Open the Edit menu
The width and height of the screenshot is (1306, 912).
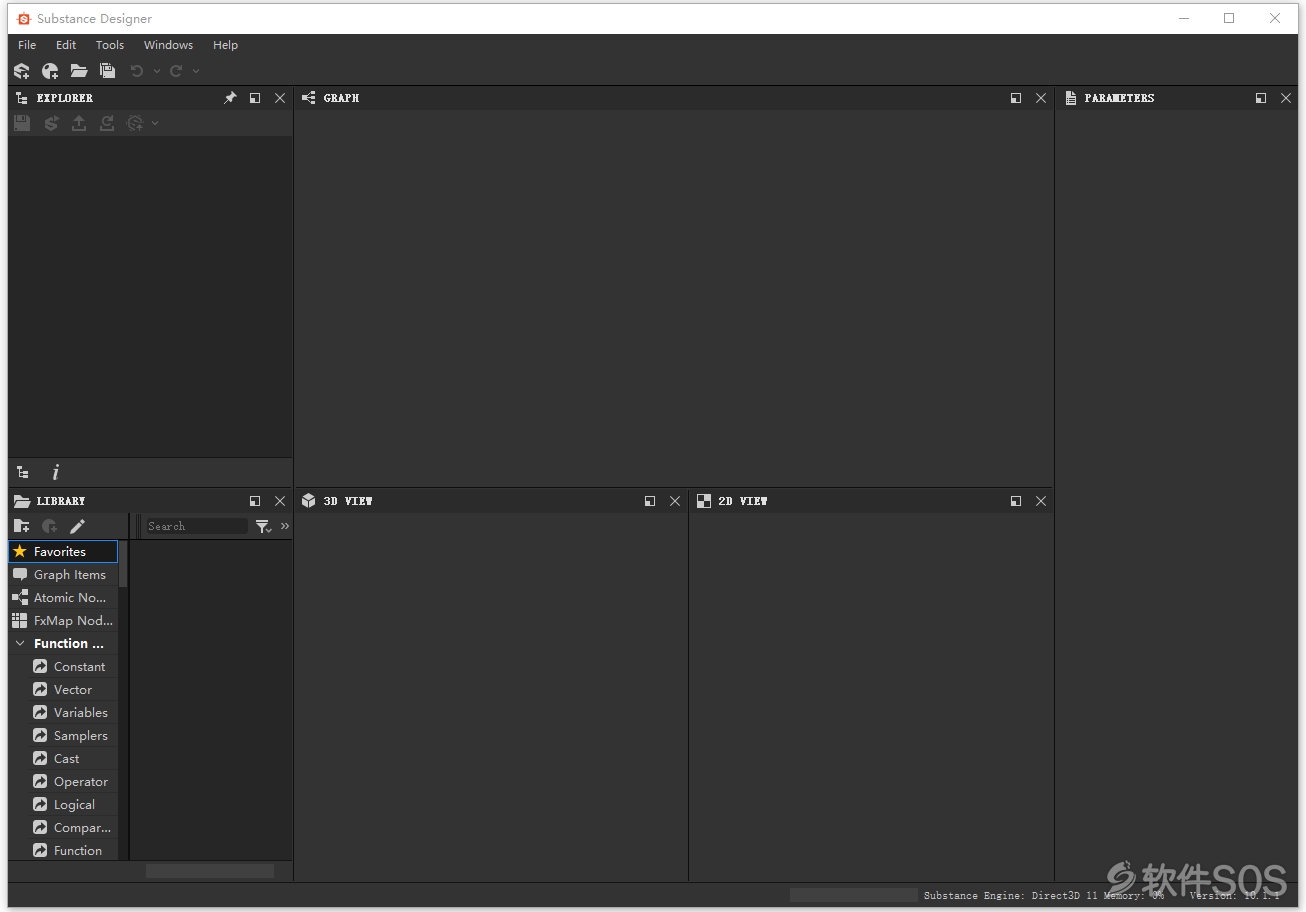66,45
